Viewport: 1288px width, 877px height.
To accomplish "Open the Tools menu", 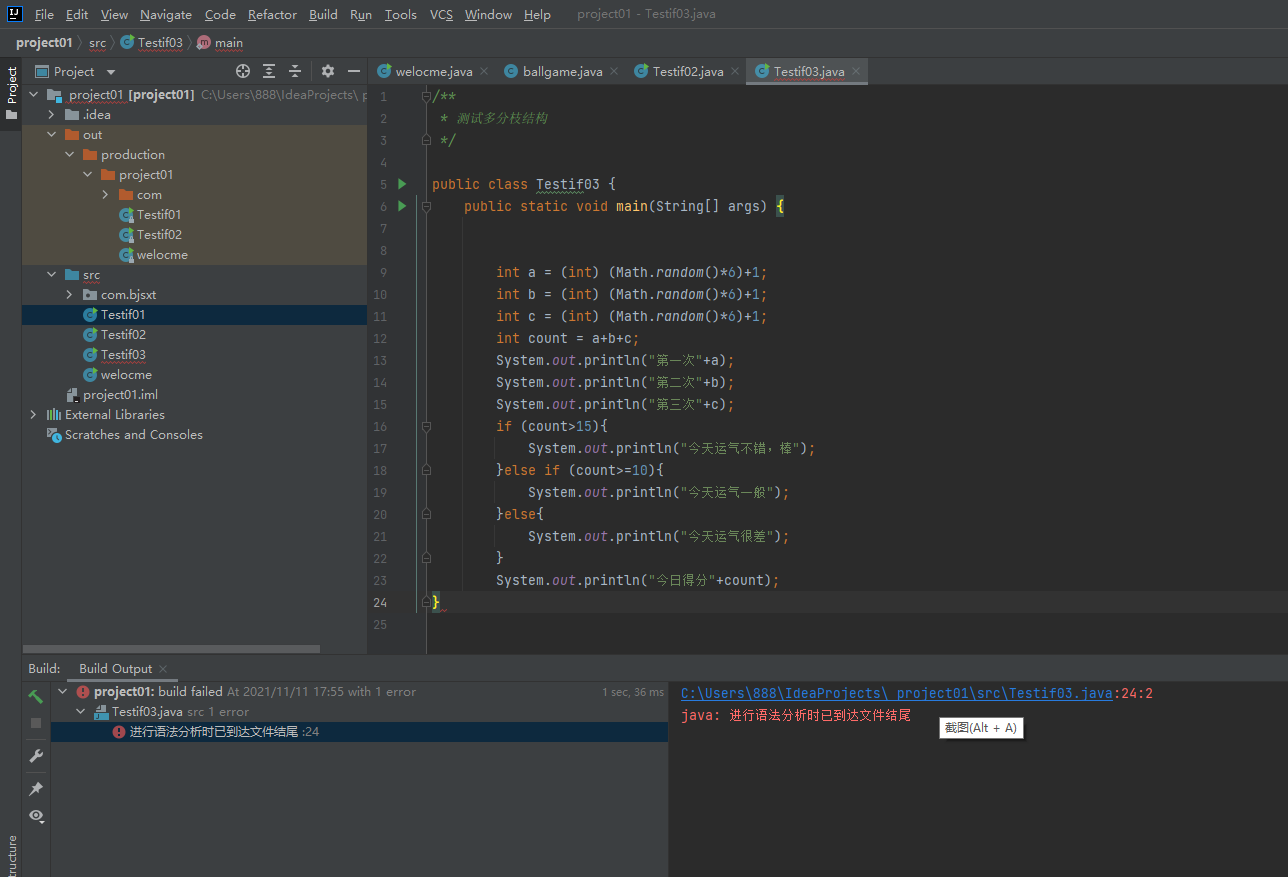I will pyautogui.click(x=400, y=14).
